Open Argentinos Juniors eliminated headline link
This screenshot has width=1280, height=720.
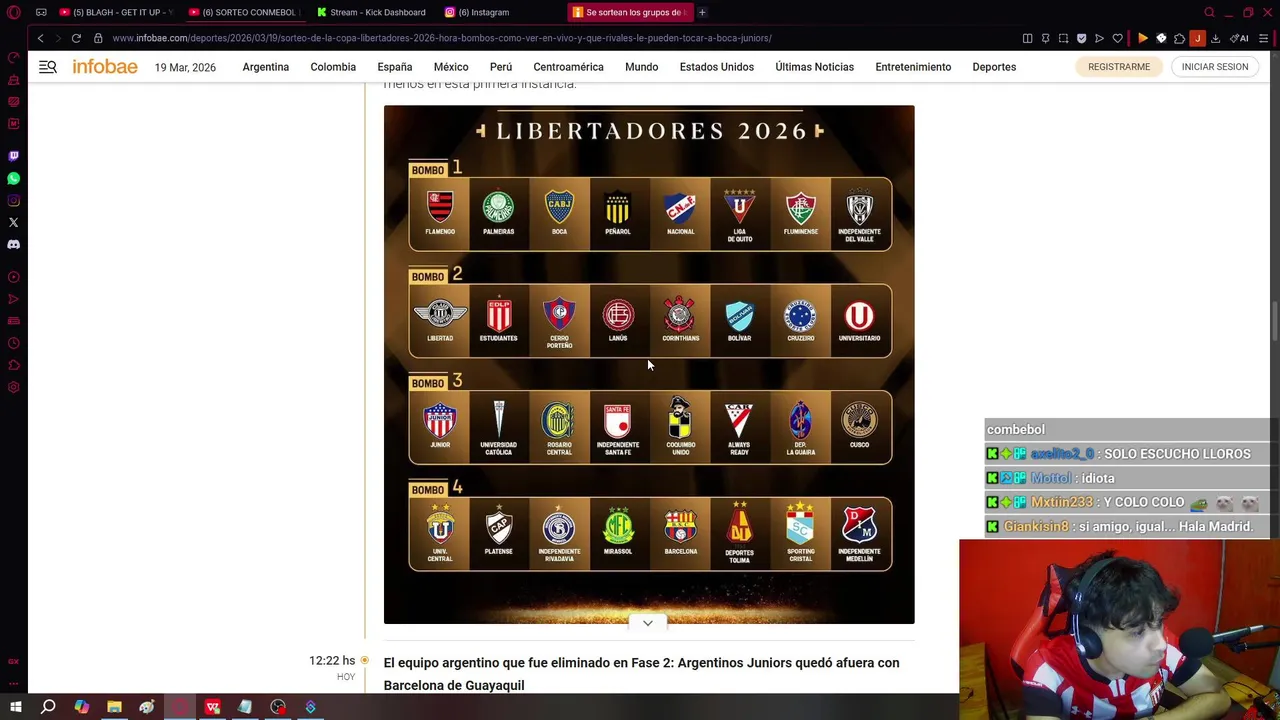(x=641, y=674)
